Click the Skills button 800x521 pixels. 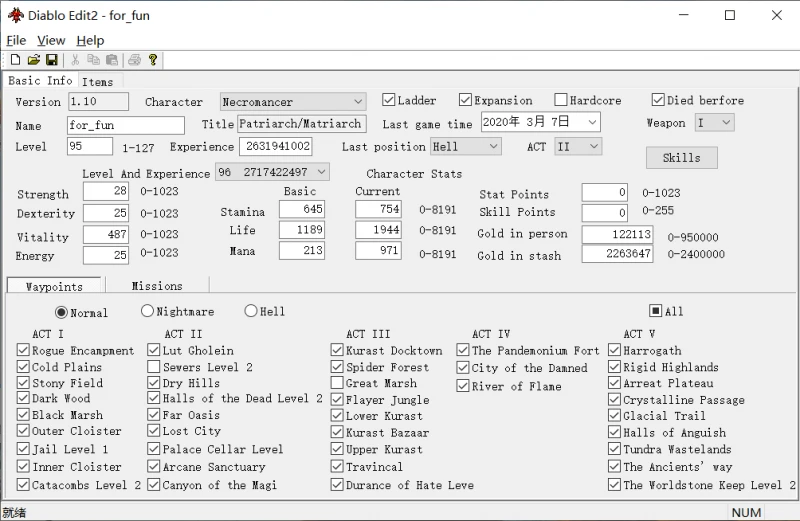tap(681, 157)
